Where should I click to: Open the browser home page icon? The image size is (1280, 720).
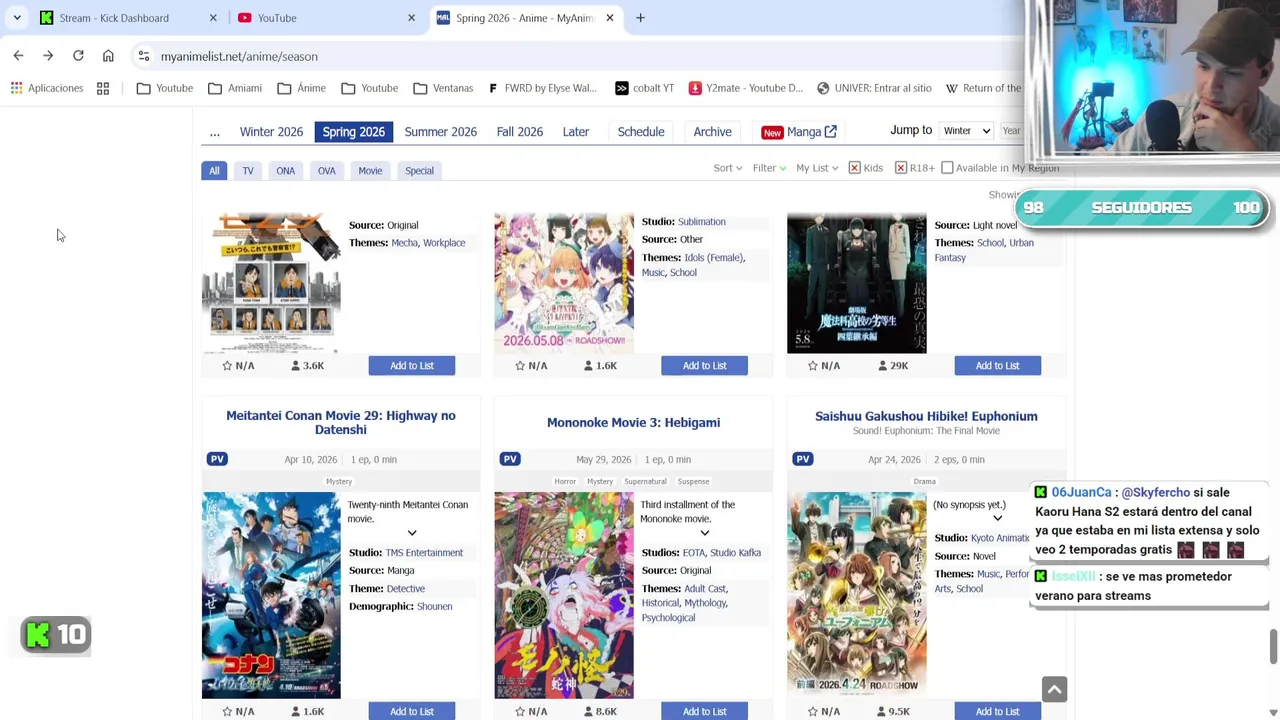coord(108,56)
